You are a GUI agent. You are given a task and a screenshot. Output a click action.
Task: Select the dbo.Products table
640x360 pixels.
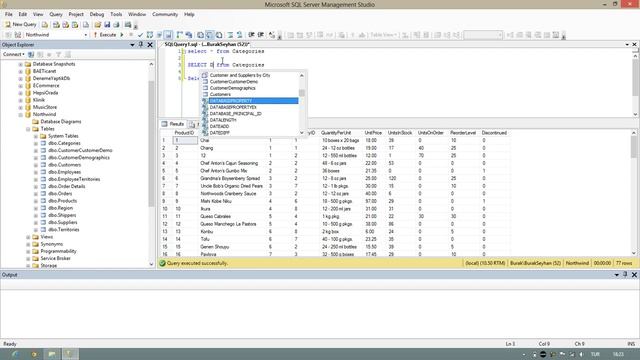click(62, 201)
